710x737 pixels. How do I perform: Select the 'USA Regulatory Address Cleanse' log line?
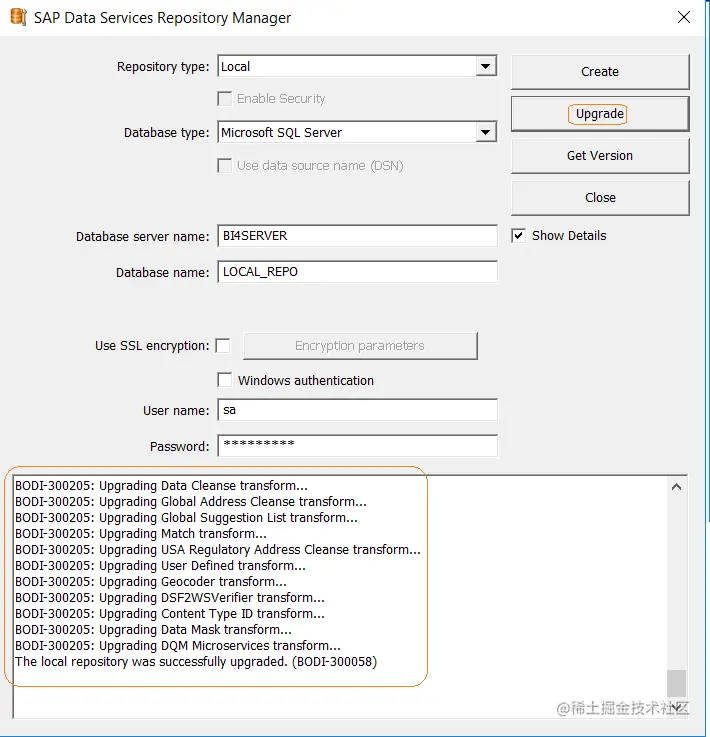[218, 549]
